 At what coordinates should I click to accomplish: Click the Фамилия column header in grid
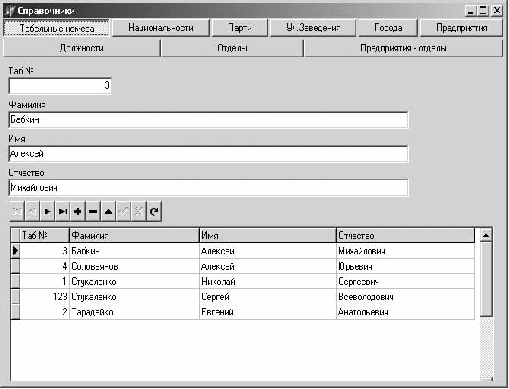coord(134,236)
